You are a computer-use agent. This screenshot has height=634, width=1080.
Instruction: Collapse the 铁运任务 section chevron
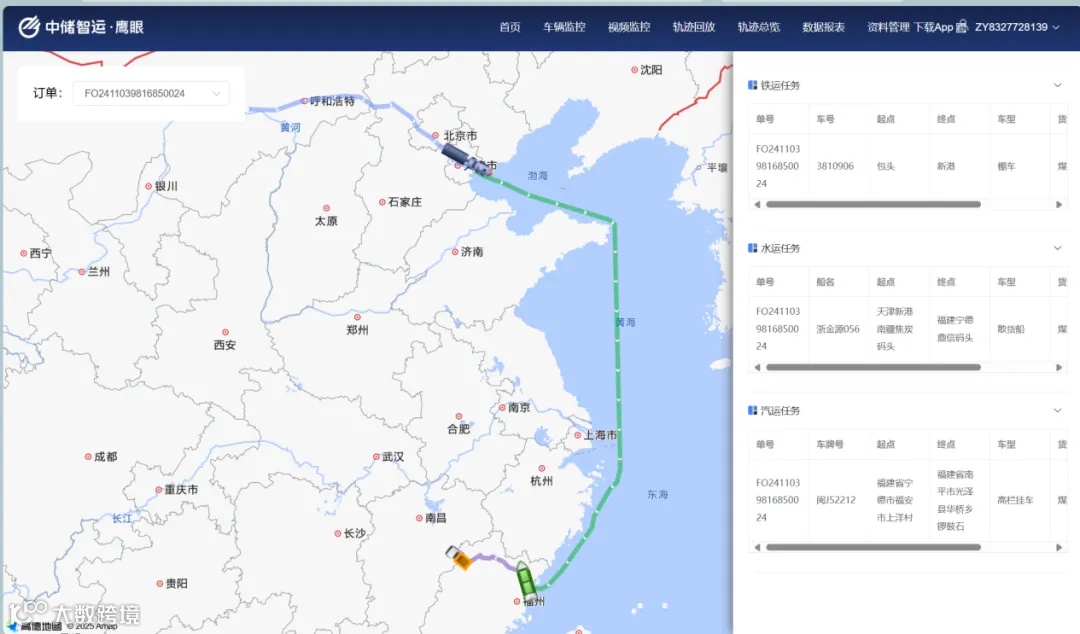tap(1057, 85)
